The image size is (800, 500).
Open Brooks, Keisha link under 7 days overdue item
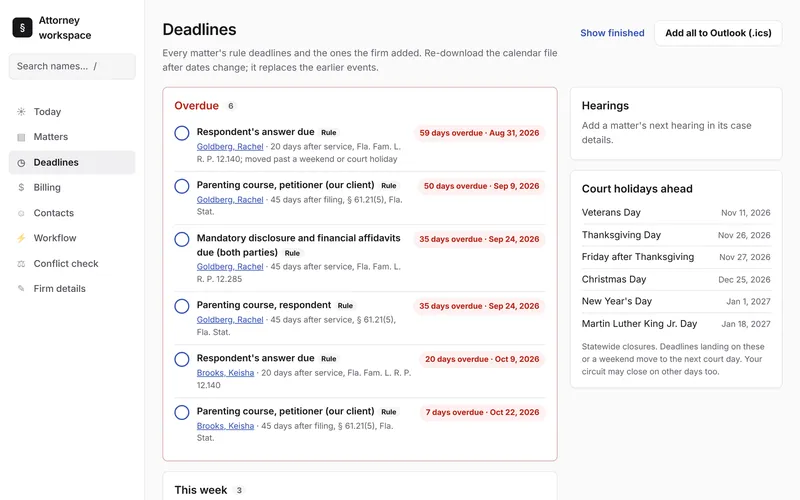226,426
